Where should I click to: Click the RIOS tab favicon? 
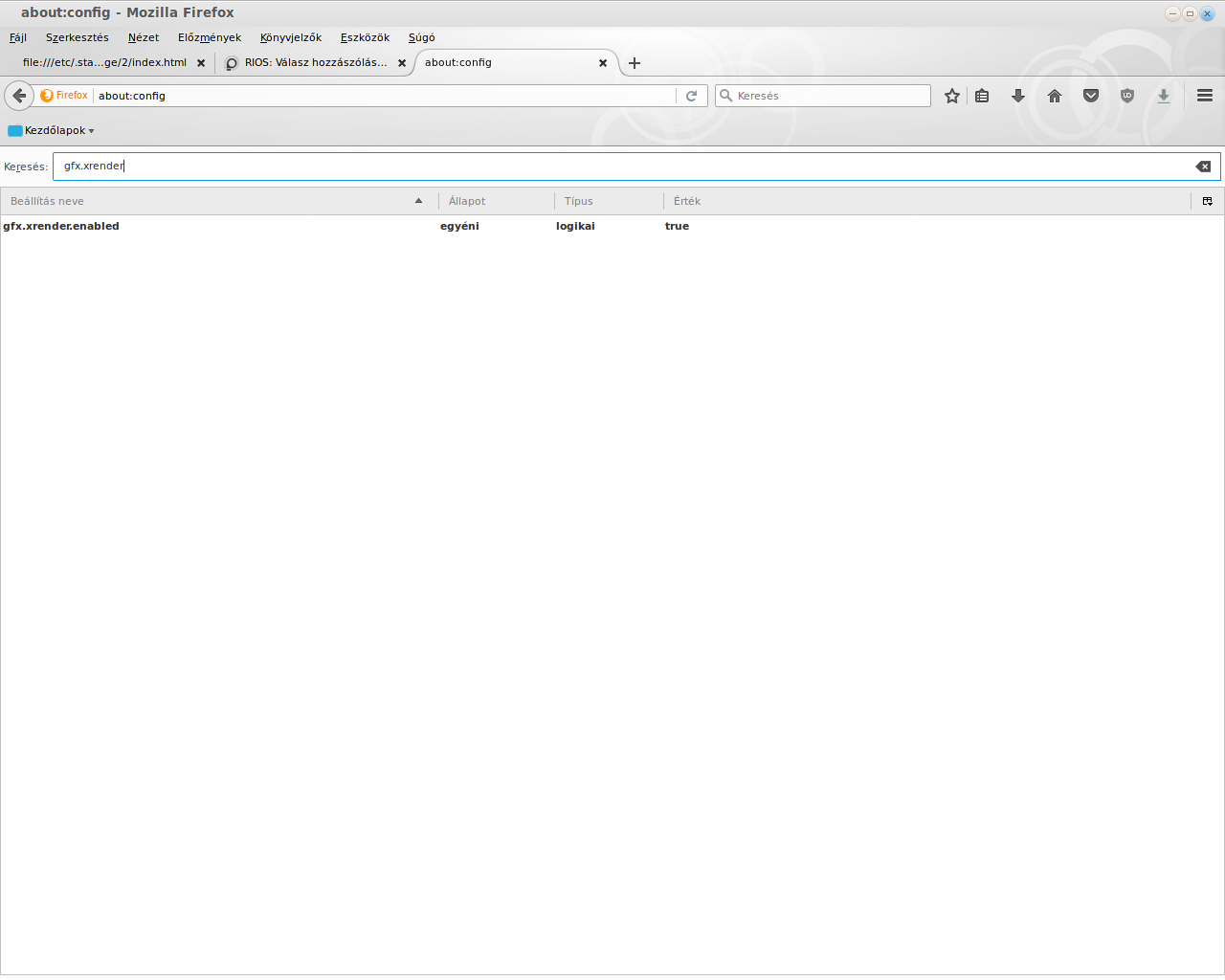[x=232, y=63]
